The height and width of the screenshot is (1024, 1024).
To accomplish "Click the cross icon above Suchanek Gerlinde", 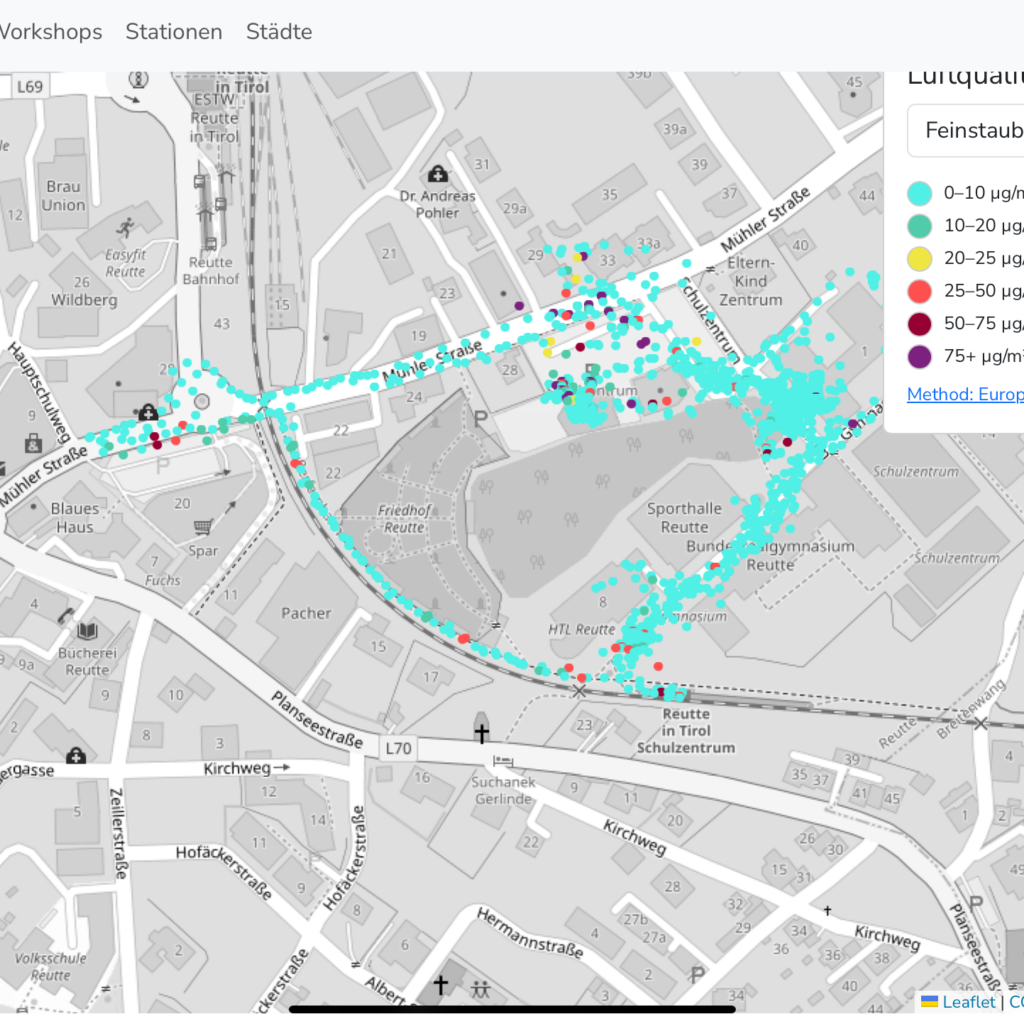I will click(x=481, y=734).
